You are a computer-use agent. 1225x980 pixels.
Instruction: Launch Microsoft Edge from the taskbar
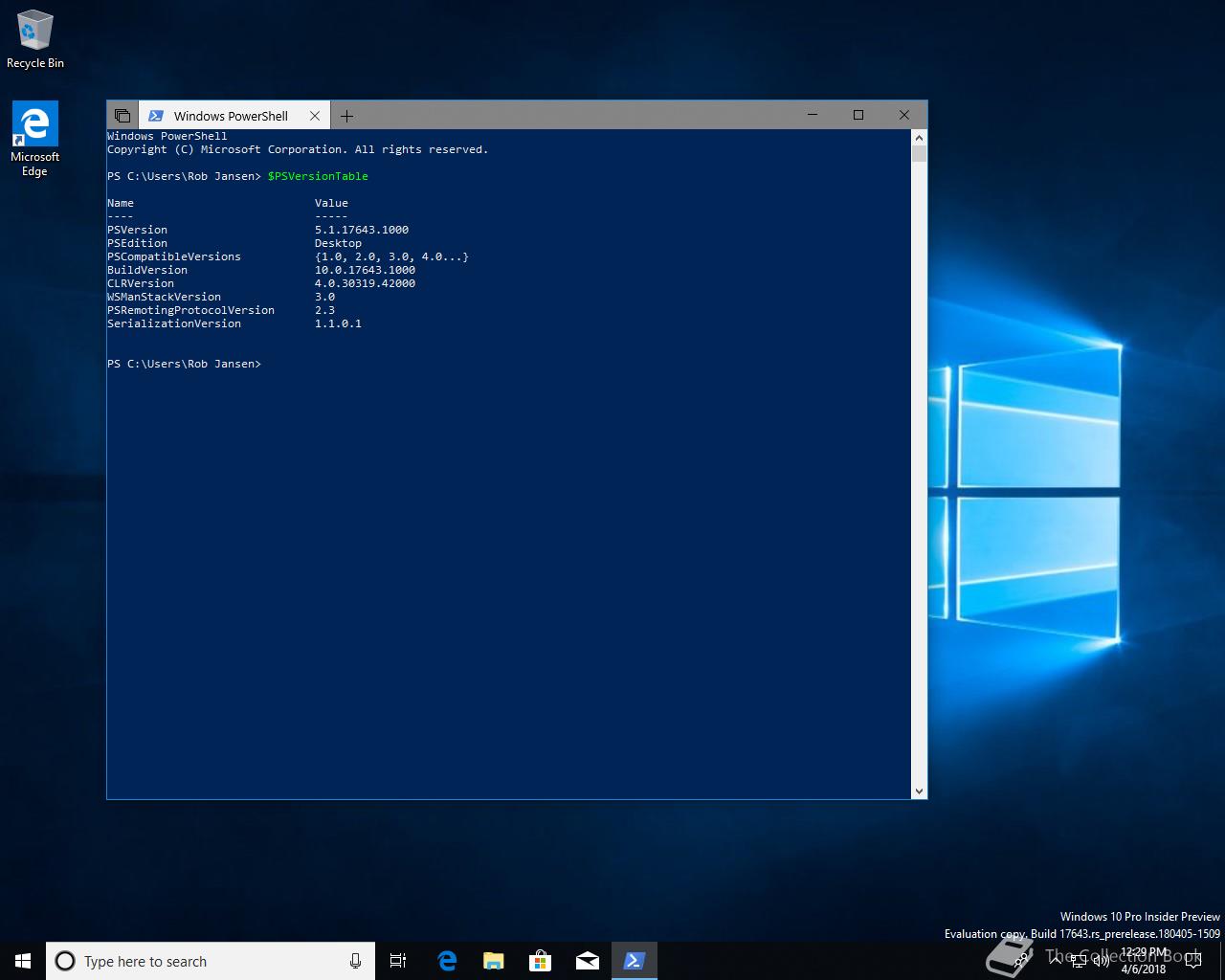[447, 961]
